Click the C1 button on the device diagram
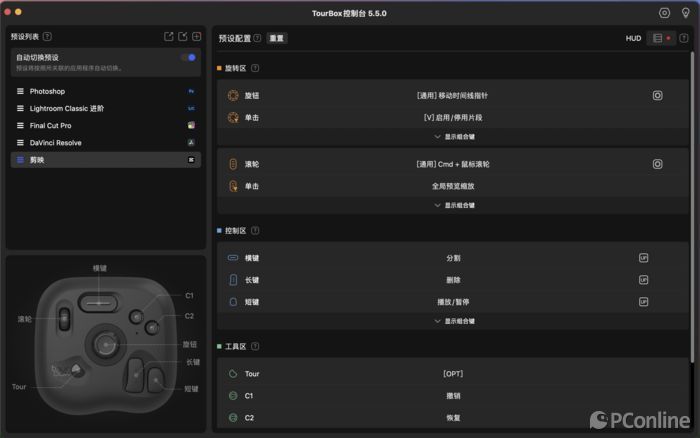The height and width of the screenshot is (438, 700). click(x=136, y=317)
